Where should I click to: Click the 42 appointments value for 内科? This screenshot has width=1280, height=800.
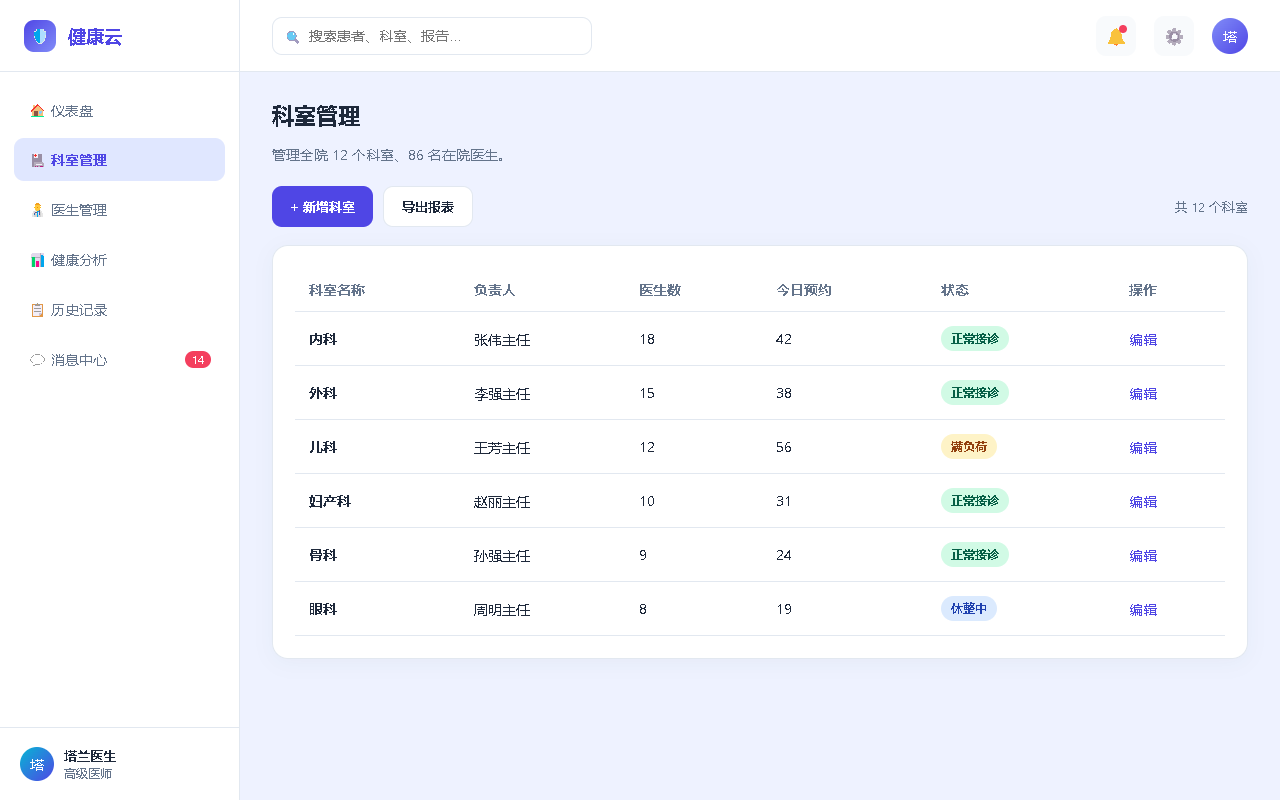[784, 340]
